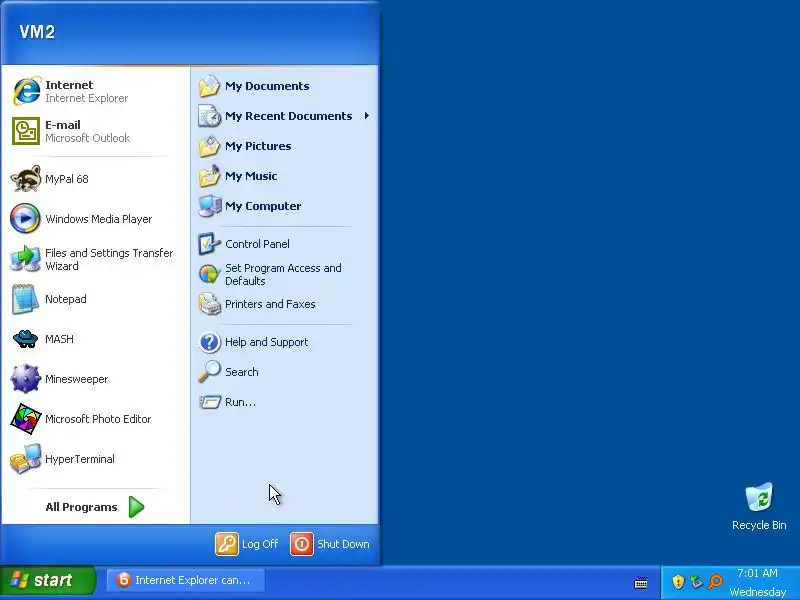Click the Shut Down button
Image resolution: width=800 pixels, height=600 pixels.
tap(330, 544)
